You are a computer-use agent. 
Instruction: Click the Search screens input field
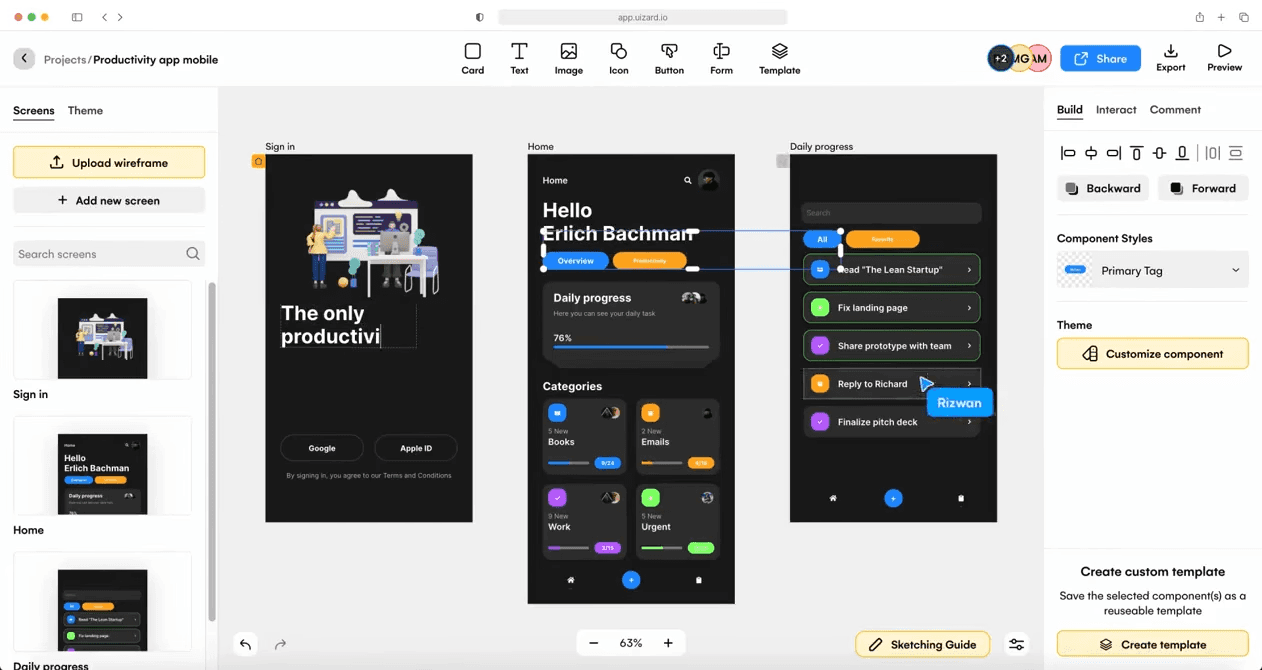(x=109, y=254)
